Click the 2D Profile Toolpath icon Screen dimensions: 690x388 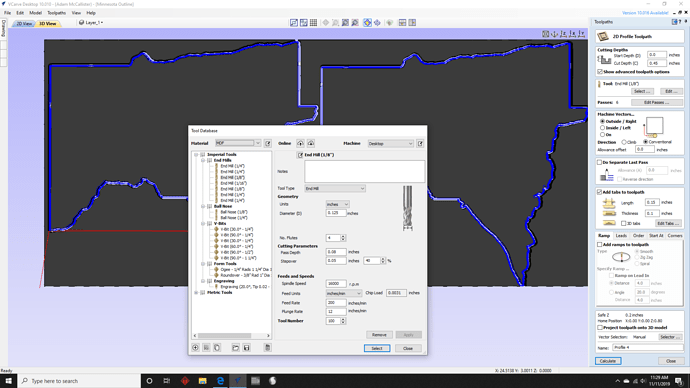click(603, 37)
